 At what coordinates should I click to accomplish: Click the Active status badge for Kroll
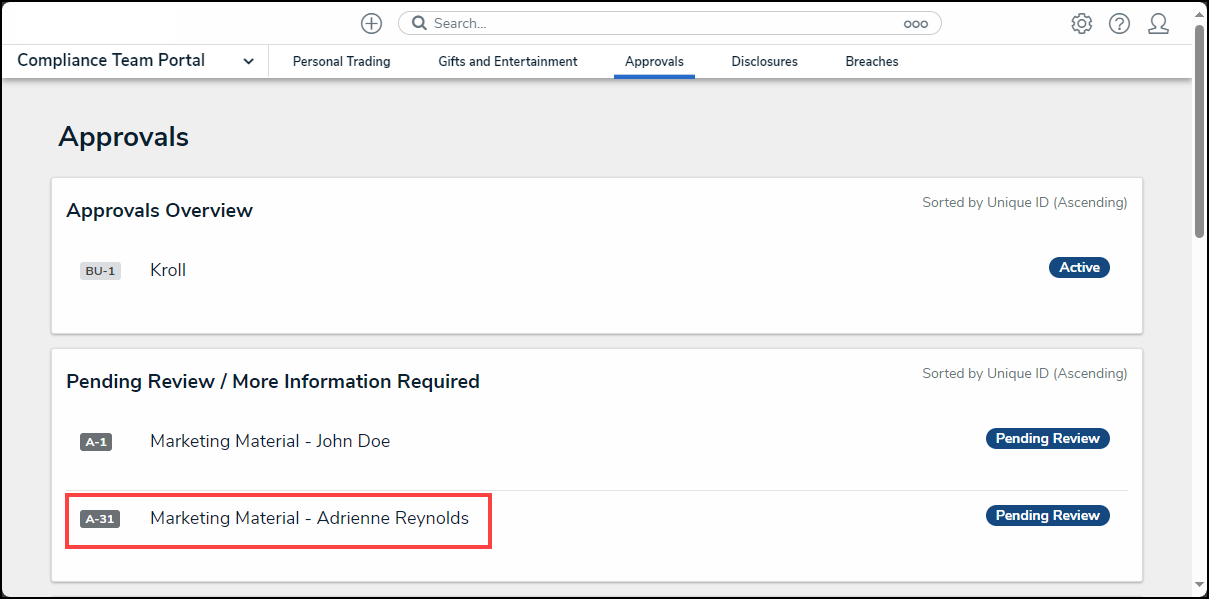[x=1079, y=268]
